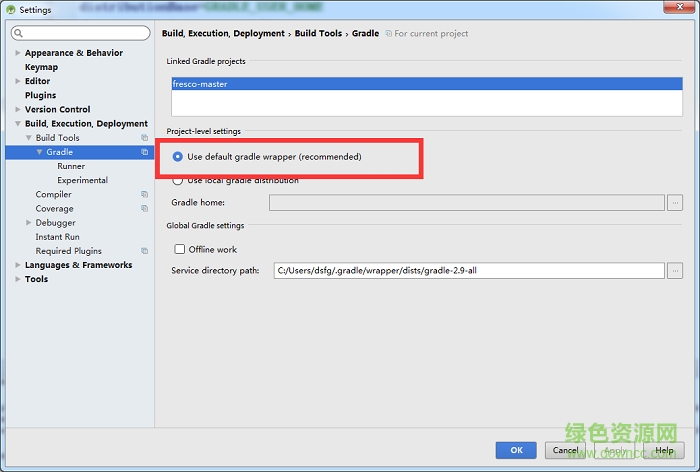Viewport: 700px width, 472px height.
Task: Open the Instant Run settings
Action: tap(58, 237)
